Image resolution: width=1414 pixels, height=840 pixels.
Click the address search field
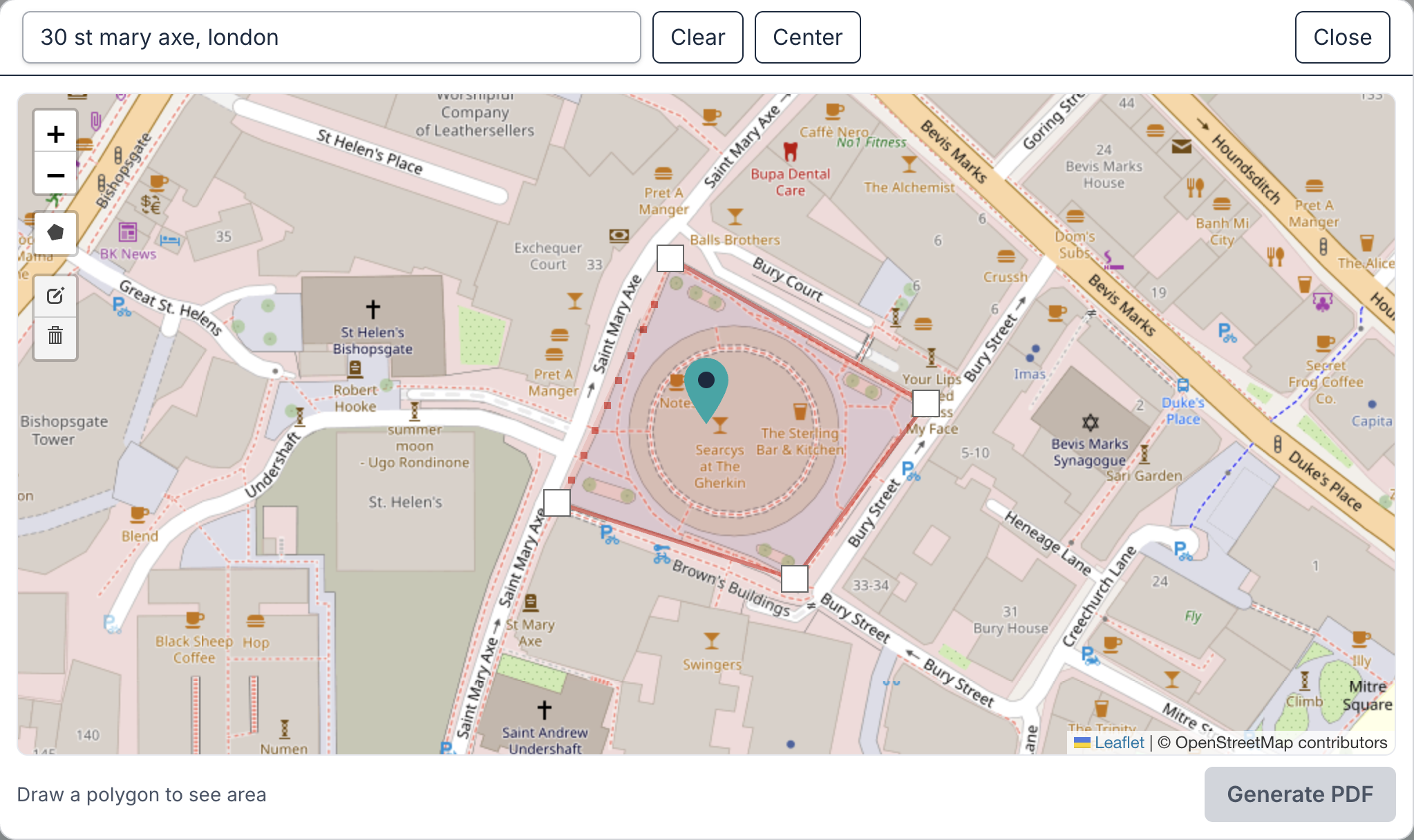332,37
